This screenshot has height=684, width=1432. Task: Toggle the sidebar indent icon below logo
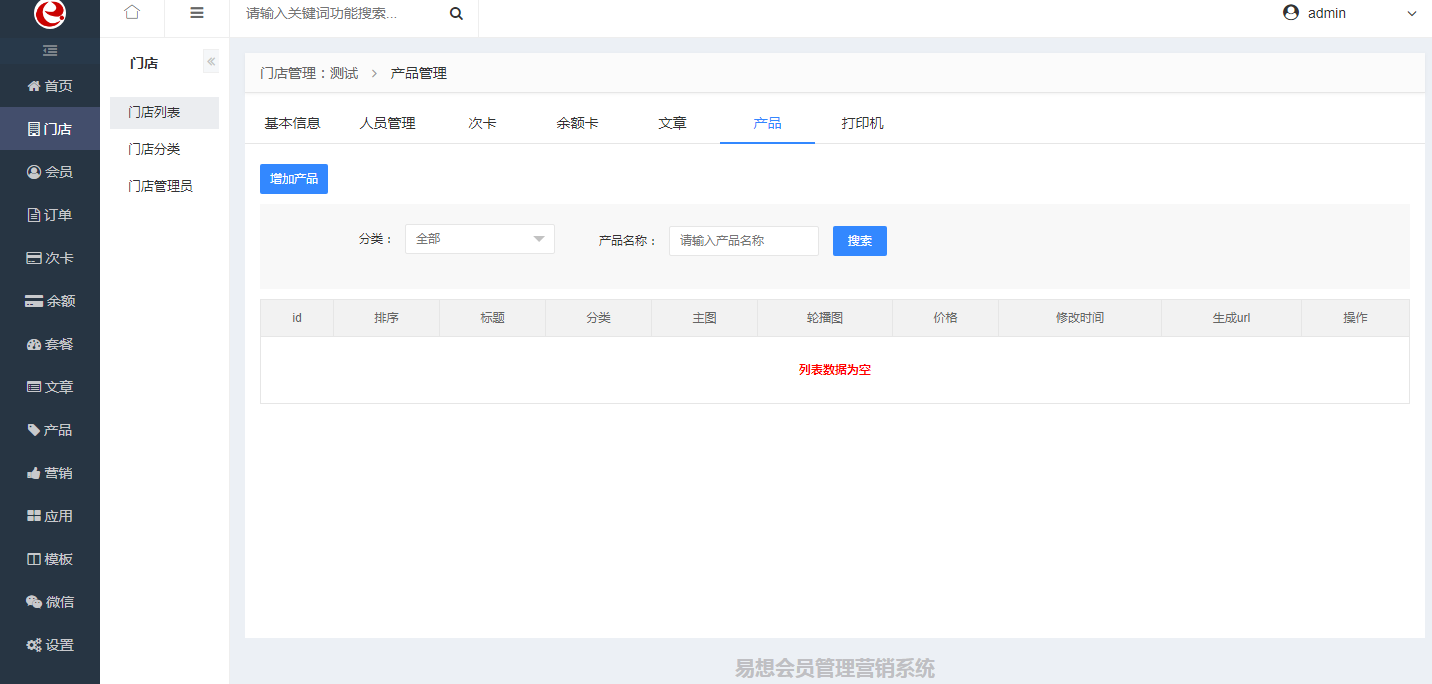(x=50, y=51)
